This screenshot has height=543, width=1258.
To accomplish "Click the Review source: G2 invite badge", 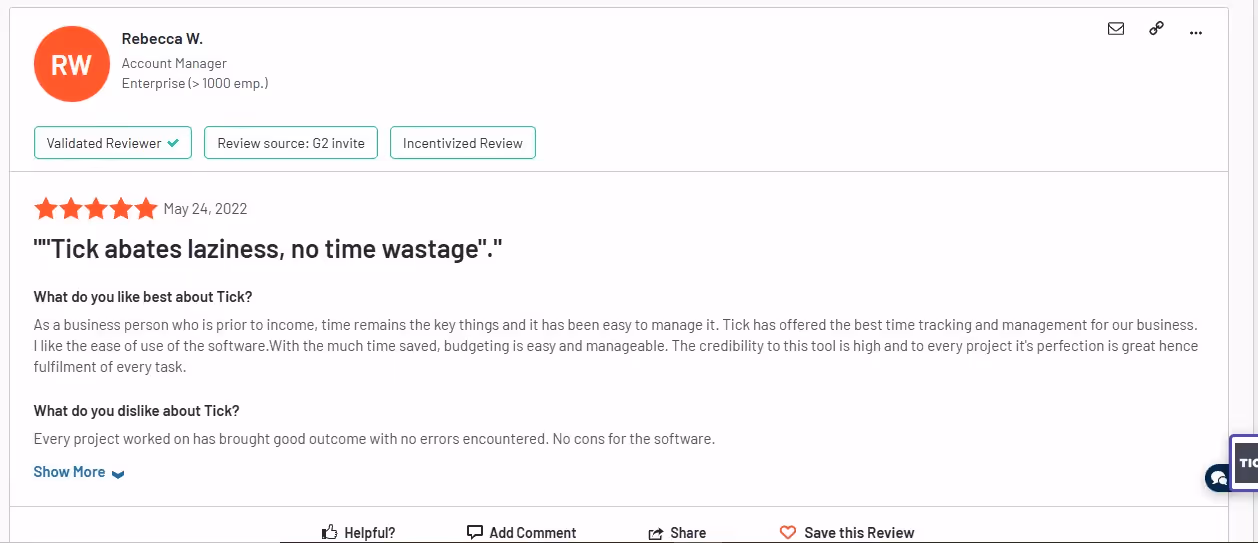I will point(291,143).
